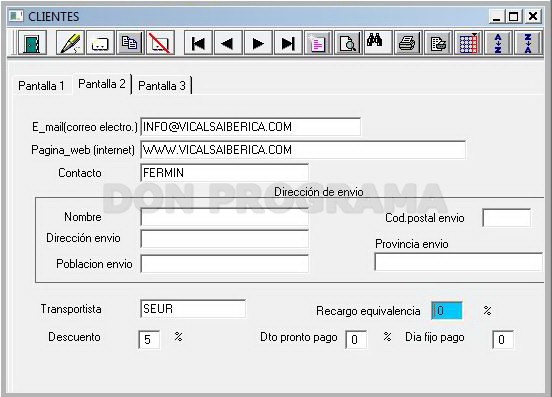Click the delete record icon with red slash
Screen dimensions: 552x397
[x=160, y=43]
